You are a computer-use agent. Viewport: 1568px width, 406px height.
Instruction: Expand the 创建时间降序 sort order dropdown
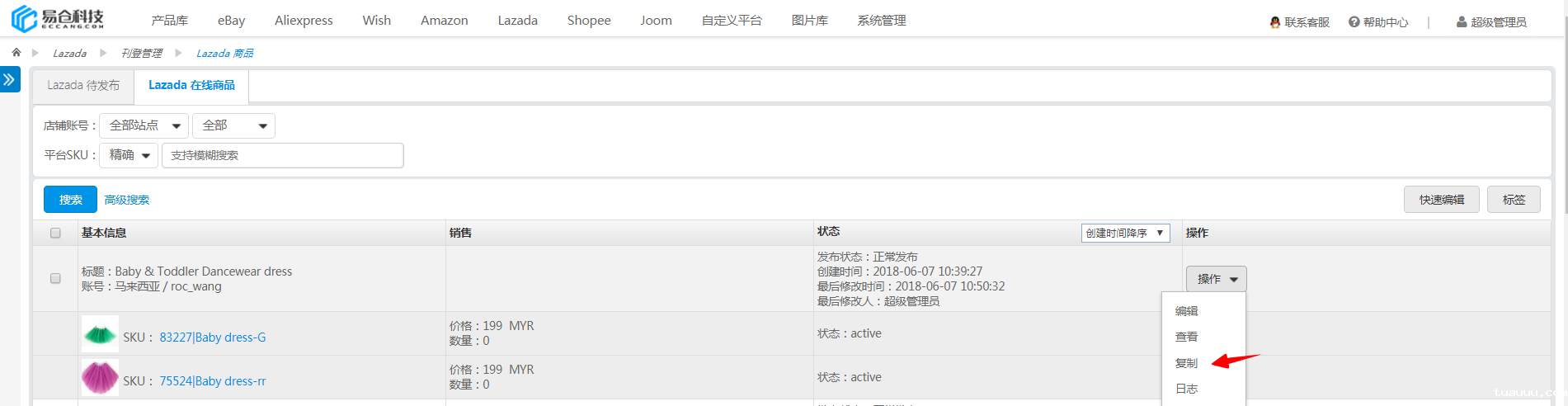pos(1125,233)
